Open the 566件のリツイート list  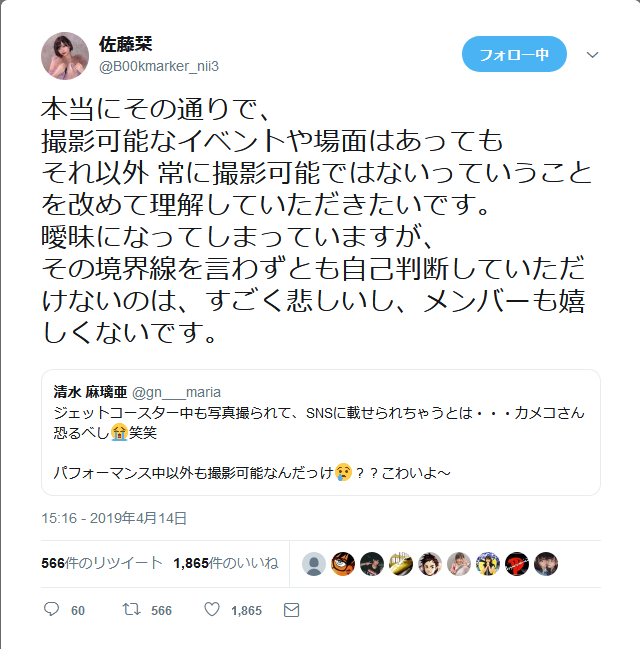click(x=102, y=563)
